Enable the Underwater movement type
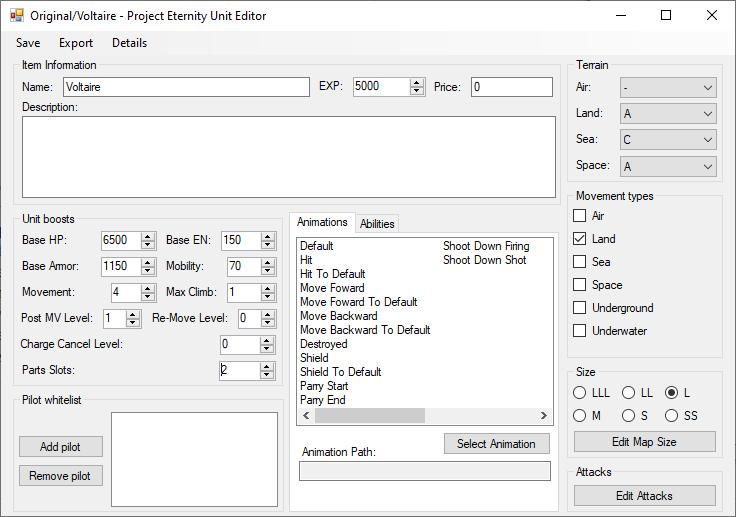 pyautogui.click(x=580, y=331)
